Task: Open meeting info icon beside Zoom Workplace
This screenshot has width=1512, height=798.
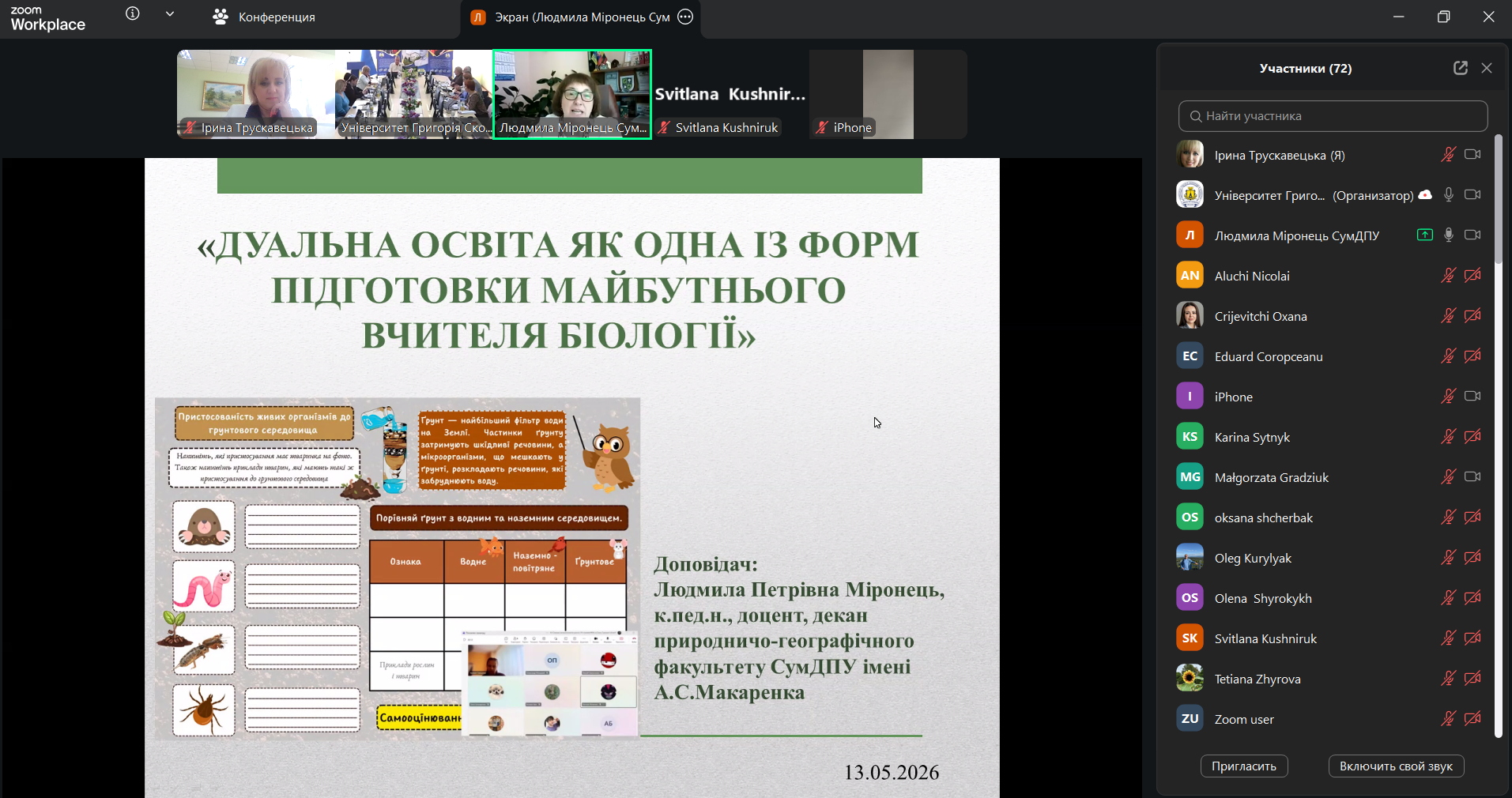Action: pos(133,13)
